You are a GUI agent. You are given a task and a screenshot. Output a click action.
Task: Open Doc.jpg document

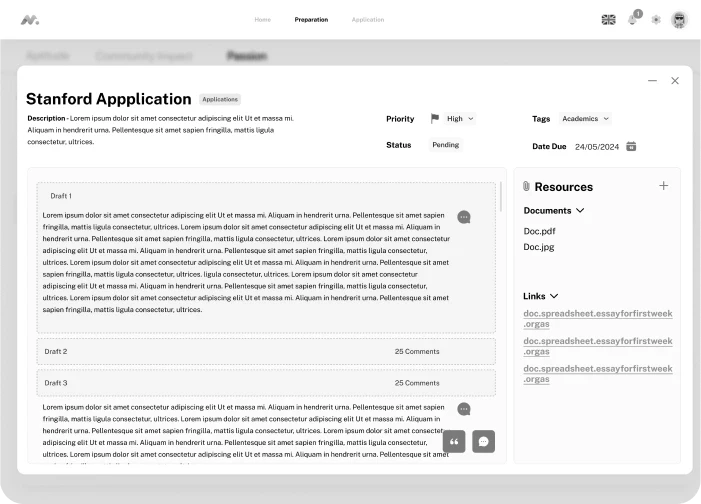pos(539,247)
